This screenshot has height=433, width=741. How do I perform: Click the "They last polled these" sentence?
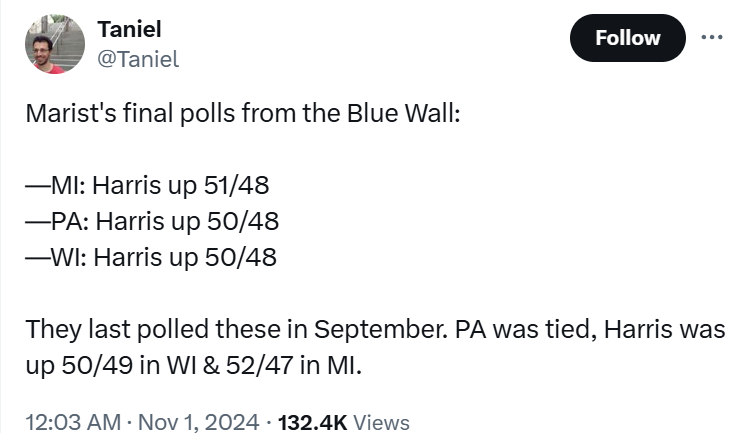coord(375,347)
